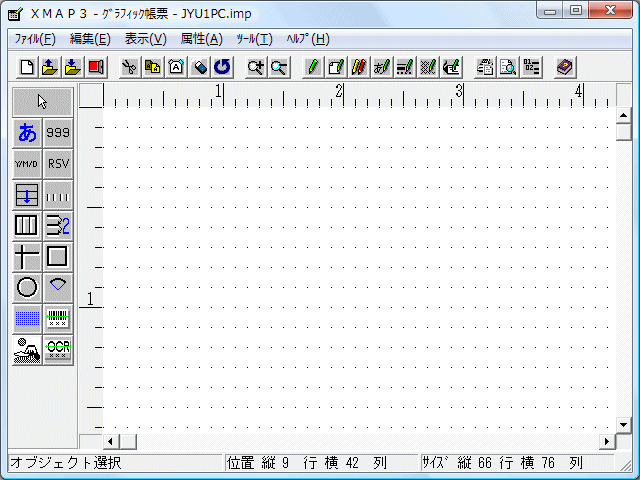The height and width of the screenshot is (480, 640).
Task: Select the arrow pointer selection tool
Action: pos(43,102)
